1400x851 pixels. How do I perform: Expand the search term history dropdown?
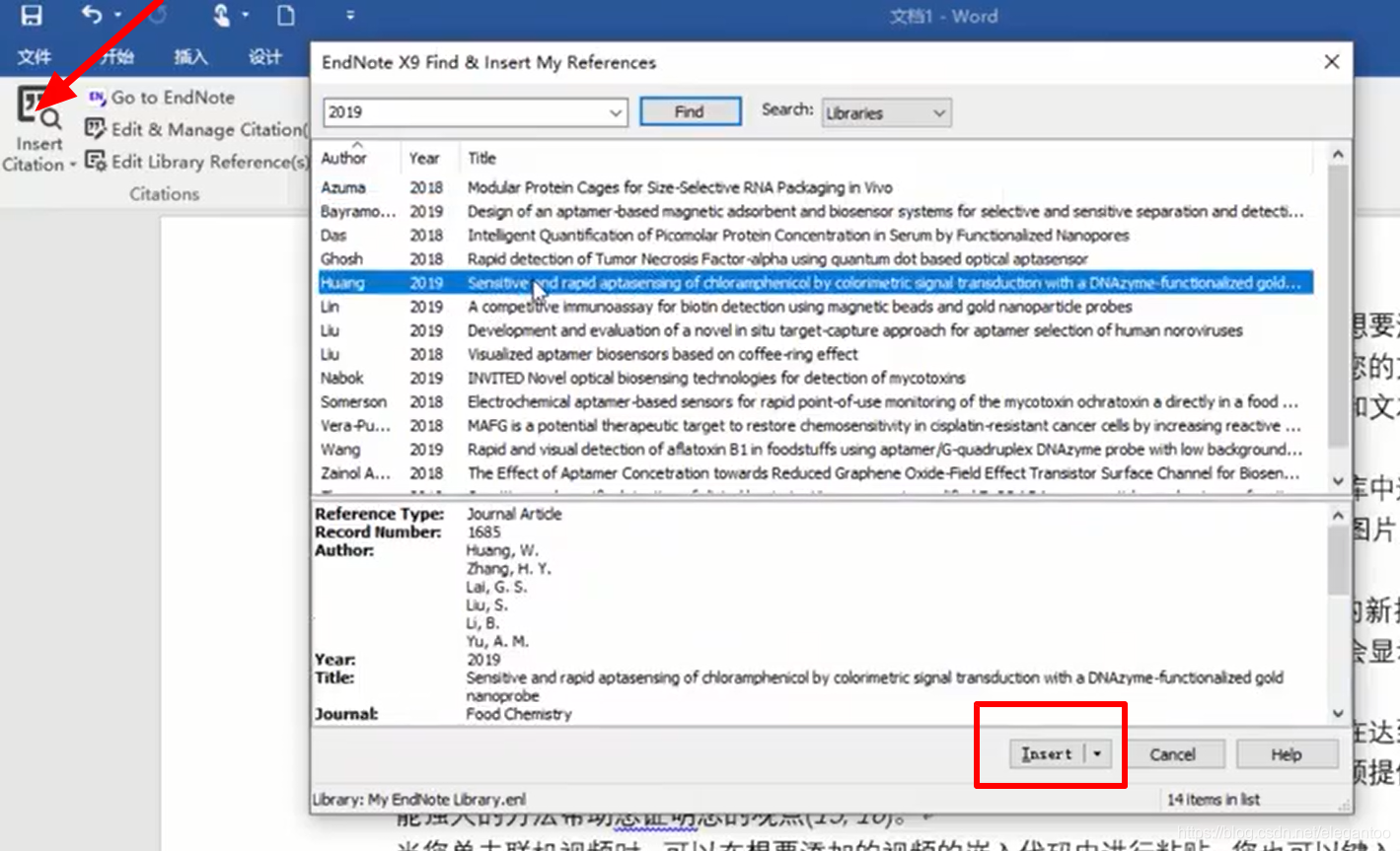pos(616,112)
